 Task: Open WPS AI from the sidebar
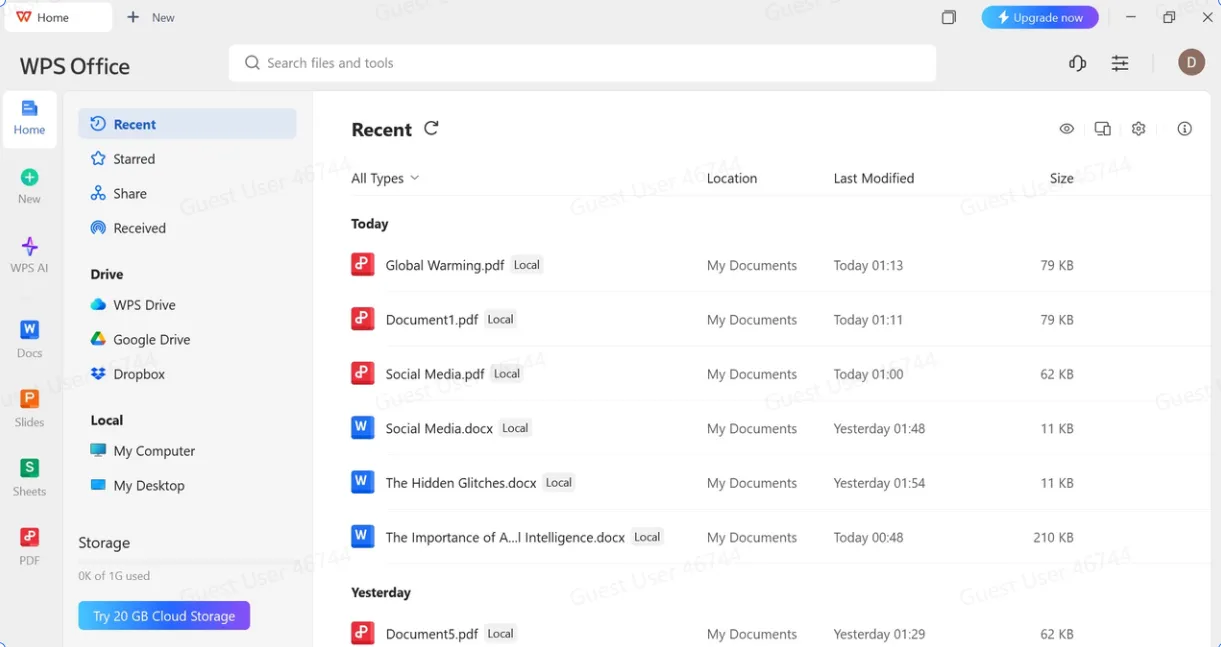pyautogui.click(x=29, y=254)
